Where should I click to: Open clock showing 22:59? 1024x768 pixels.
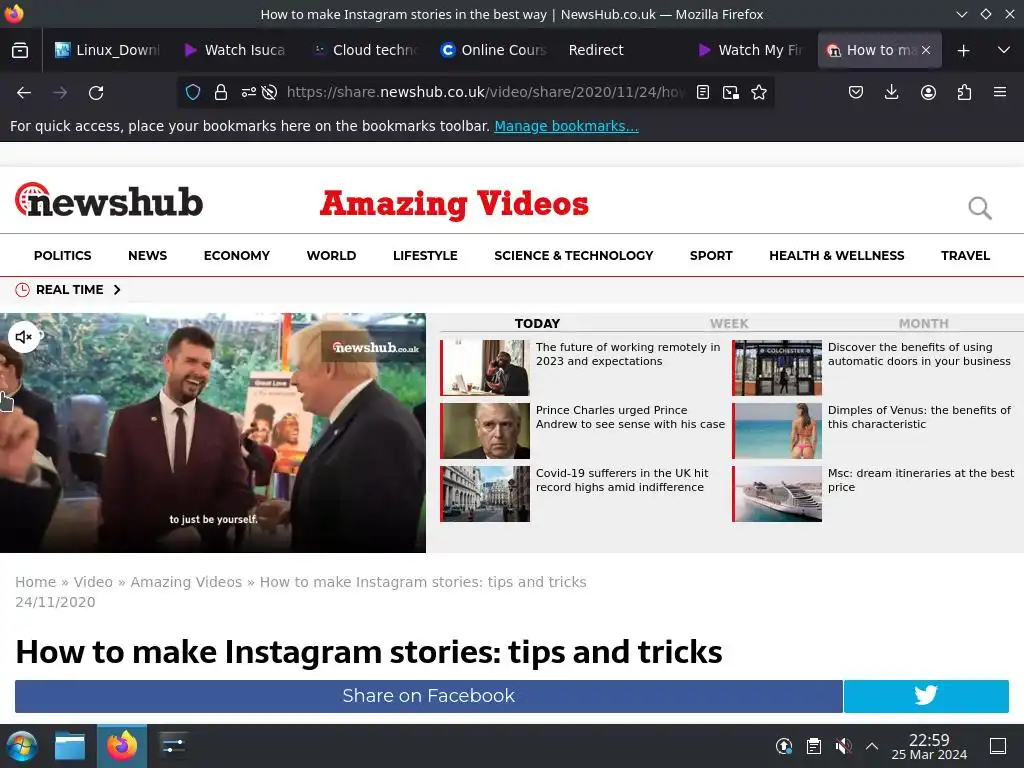point(929,746)
